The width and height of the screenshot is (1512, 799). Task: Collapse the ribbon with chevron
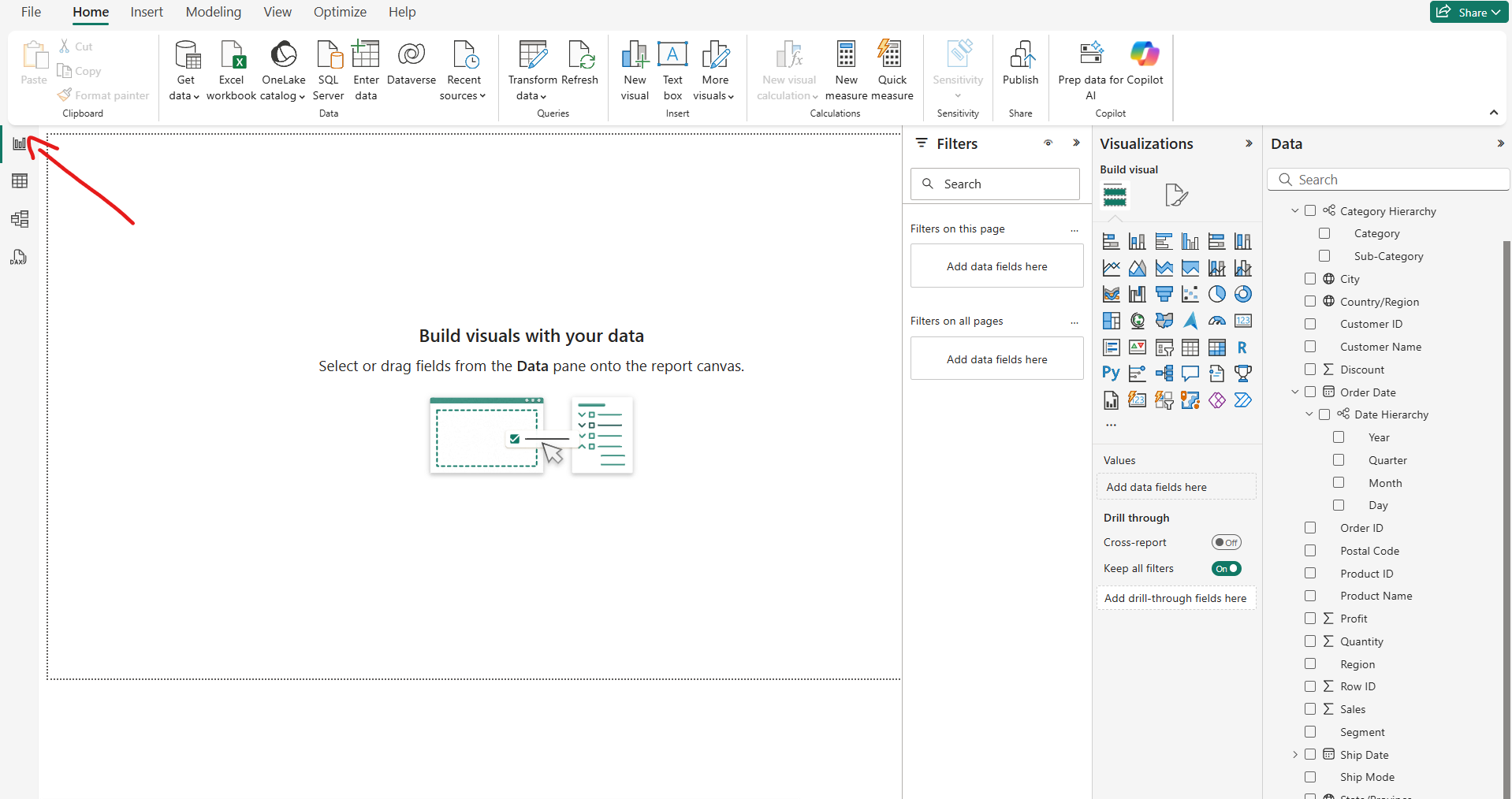[1494, 113]
